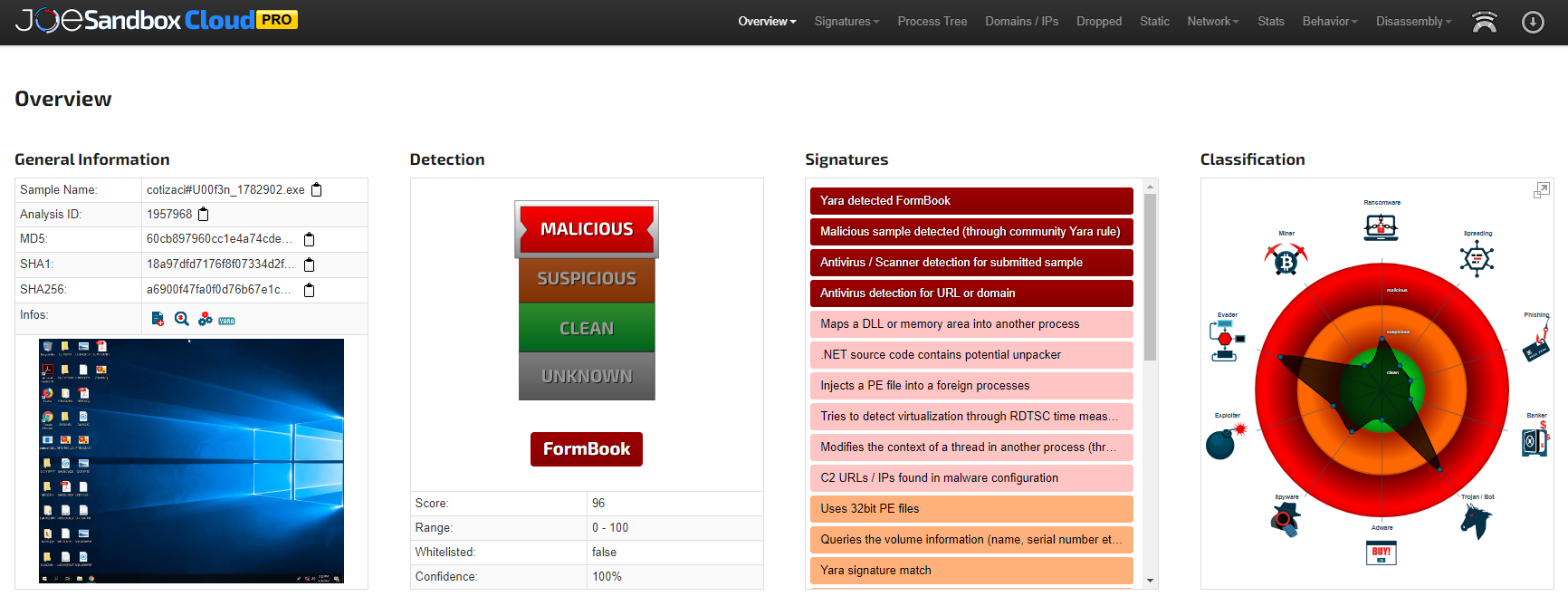Click the Analysis ID value 1957968
Screen dimensions: 1568x606
coord(169,214)
